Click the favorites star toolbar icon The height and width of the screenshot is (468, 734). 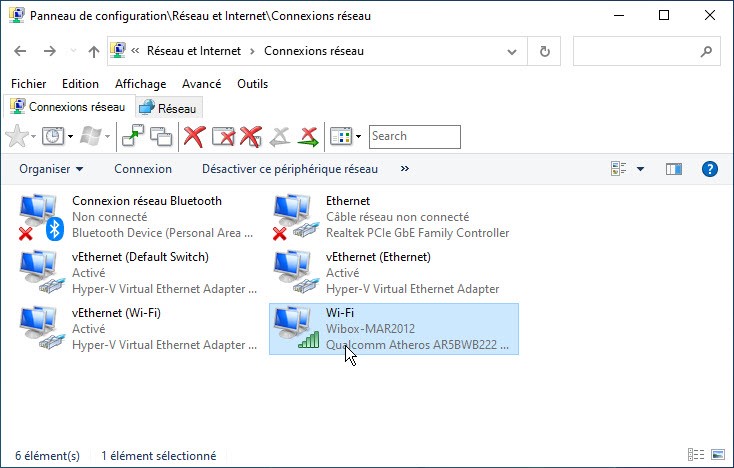(17, 136)
